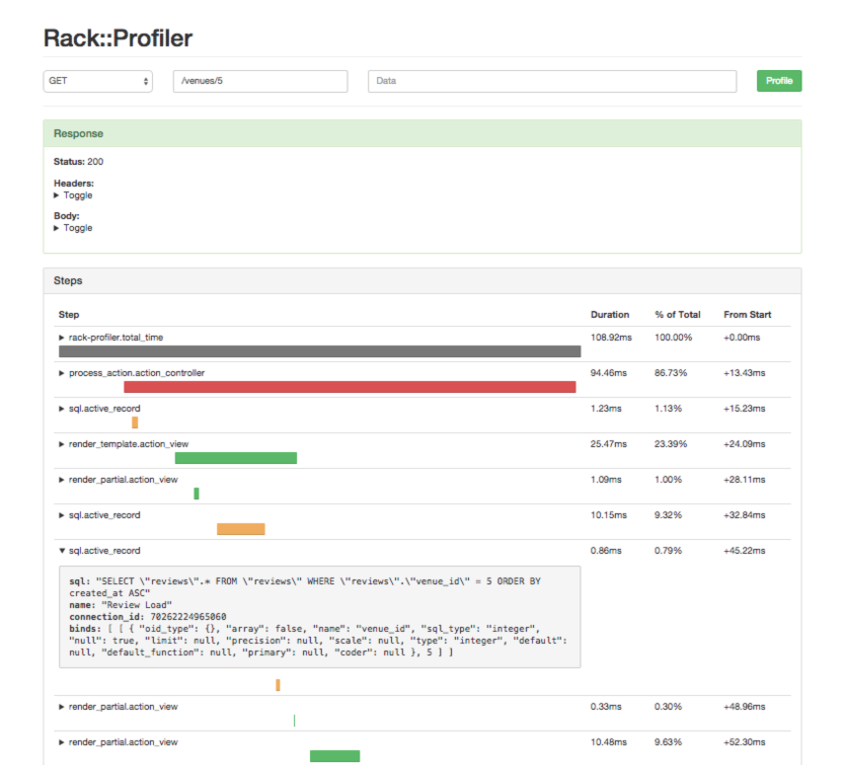Click the gray total_time timeline bar
The height and width of the screenshot is (765, 845).
[x=320, y=351]
